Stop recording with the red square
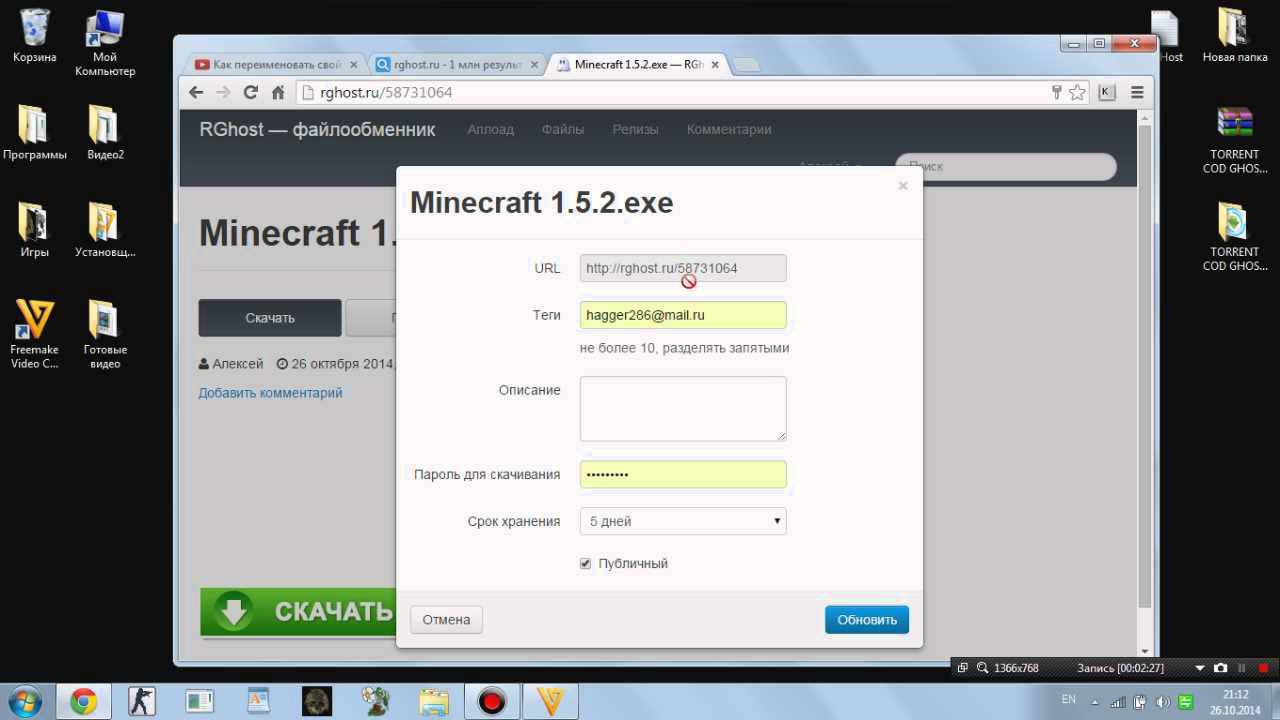This screenshot has width=1280, height=720. click(x=1264, y=668)
